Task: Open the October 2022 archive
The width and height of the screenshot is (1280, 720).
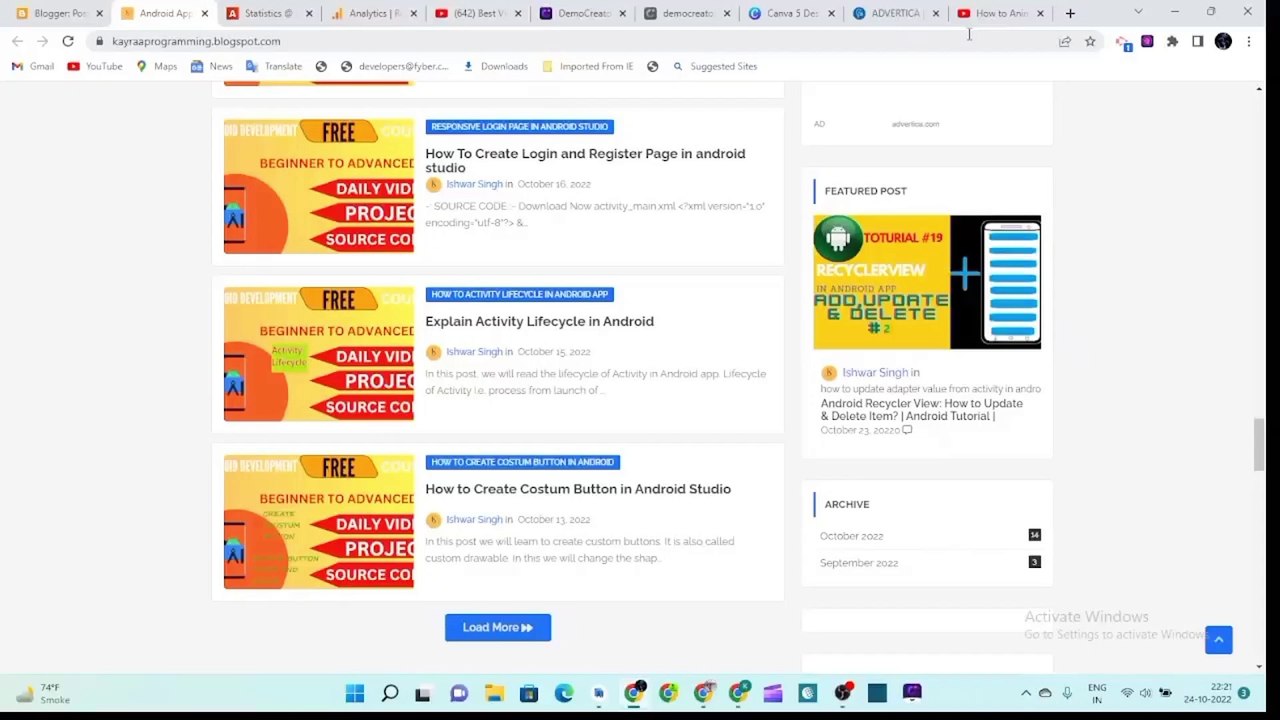Action: click(x=852, y=536)
